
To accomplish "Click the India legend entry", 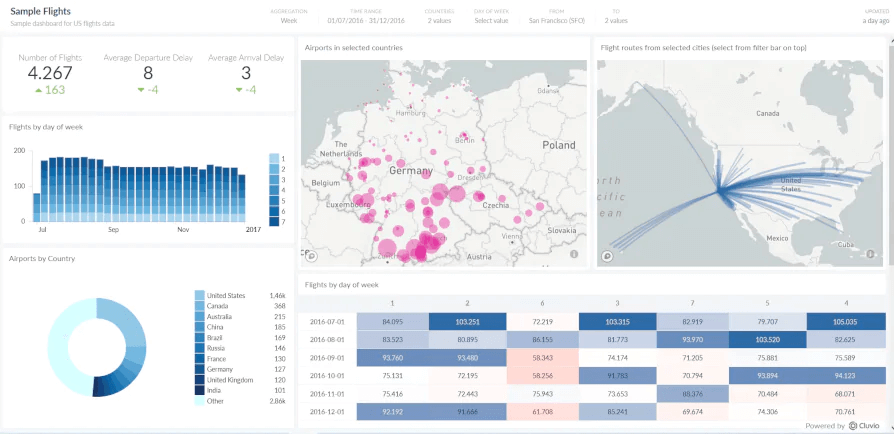I will click(240, 391).
